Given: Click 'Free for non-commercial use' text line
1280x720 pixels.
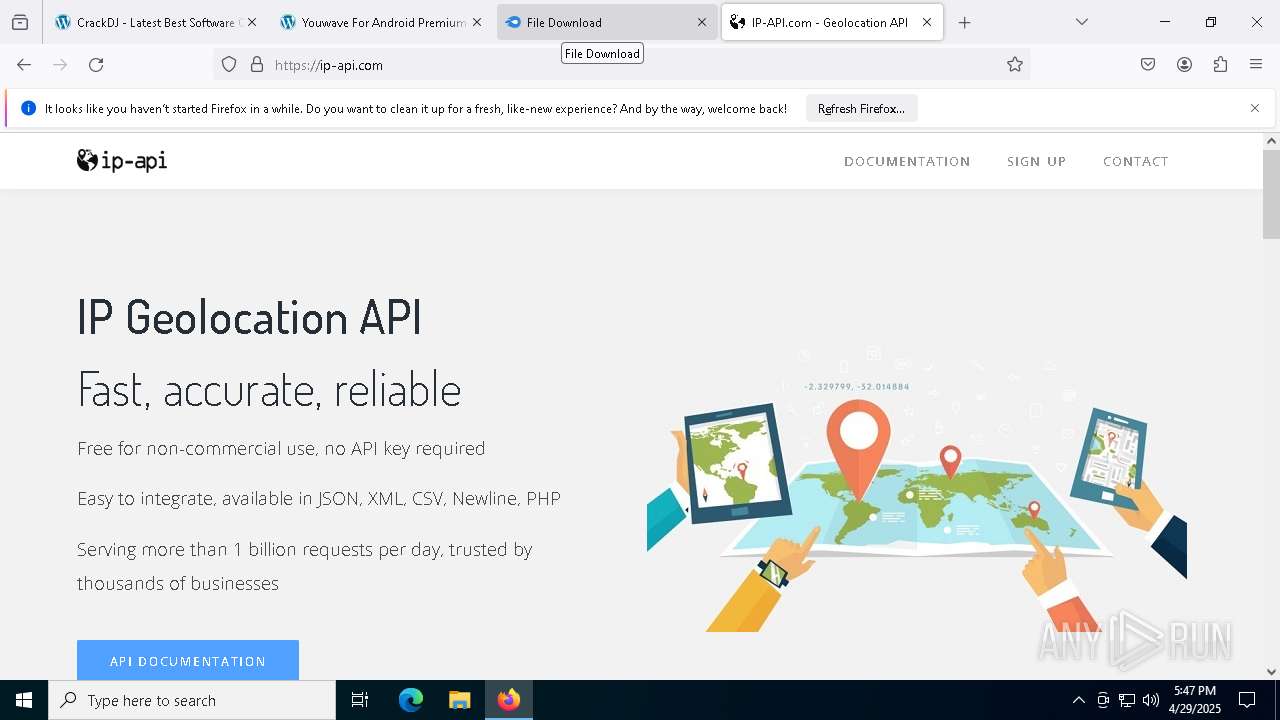Looking at the screenshot, I should [x=281, y=448].
